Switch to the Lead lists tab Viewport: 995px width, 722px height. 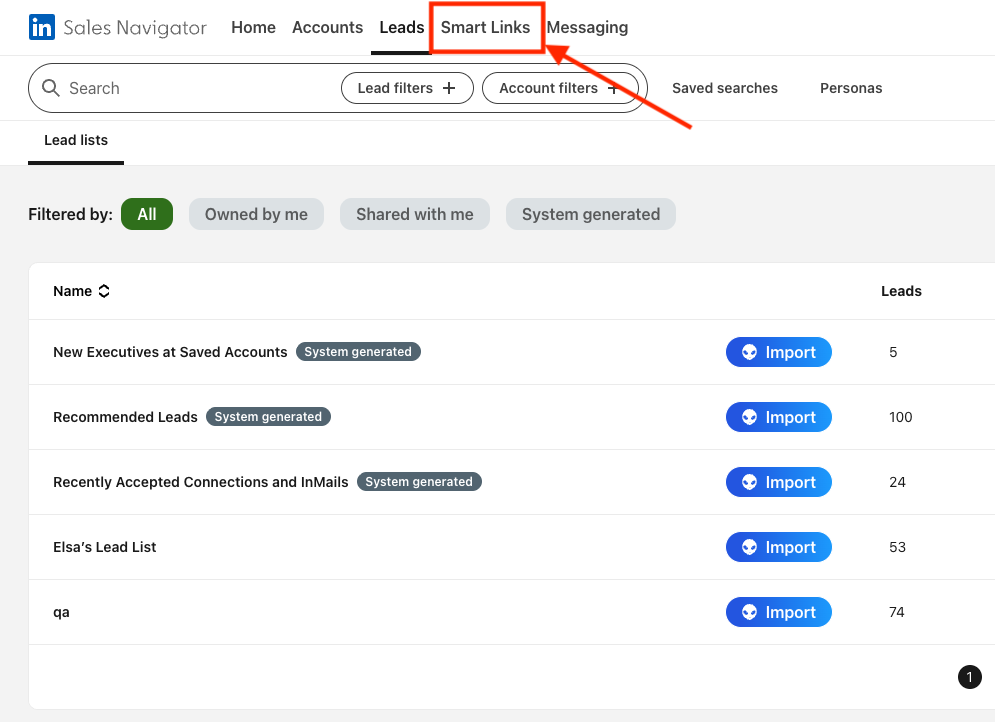point(75,140)
